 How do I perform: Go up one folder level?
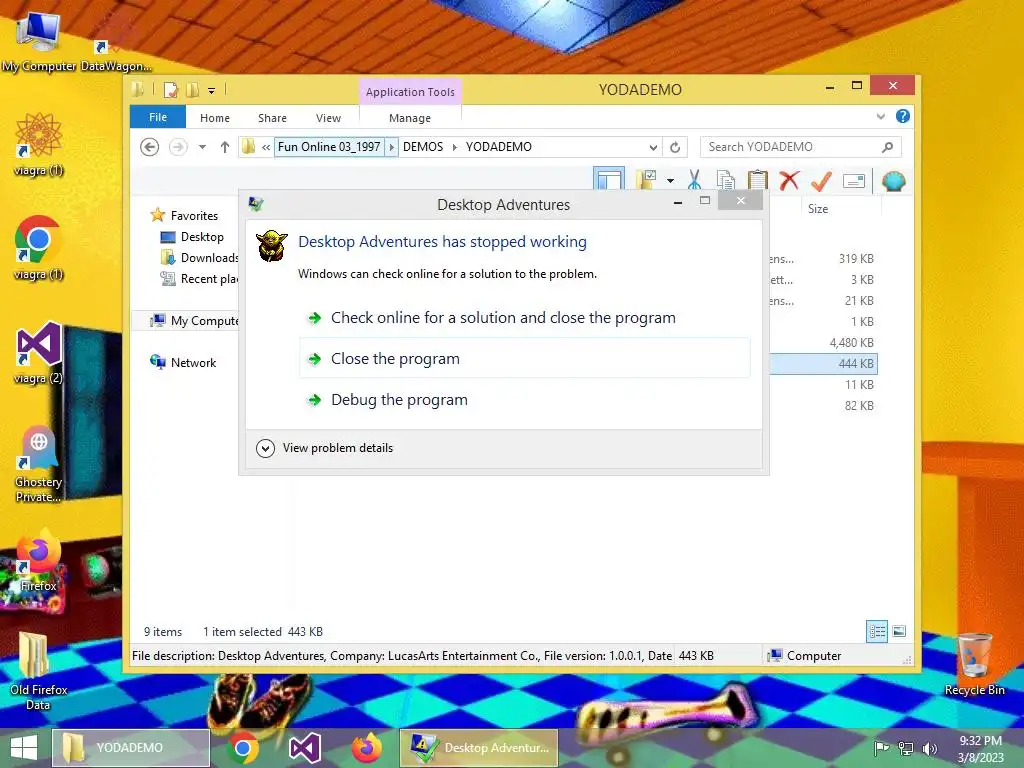[225, 147]
